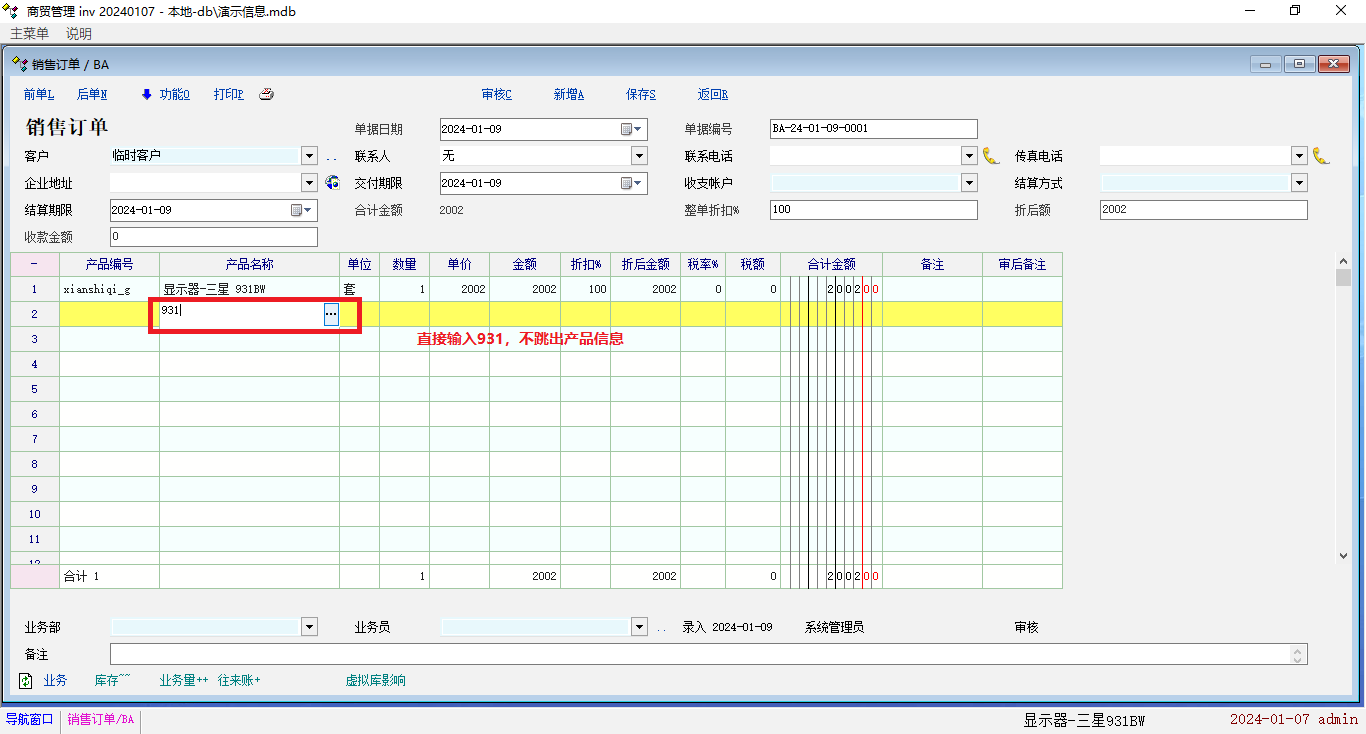Expand the 客户 dropdown list
This screenshot has width=1366, height=734.
[309, 156]
